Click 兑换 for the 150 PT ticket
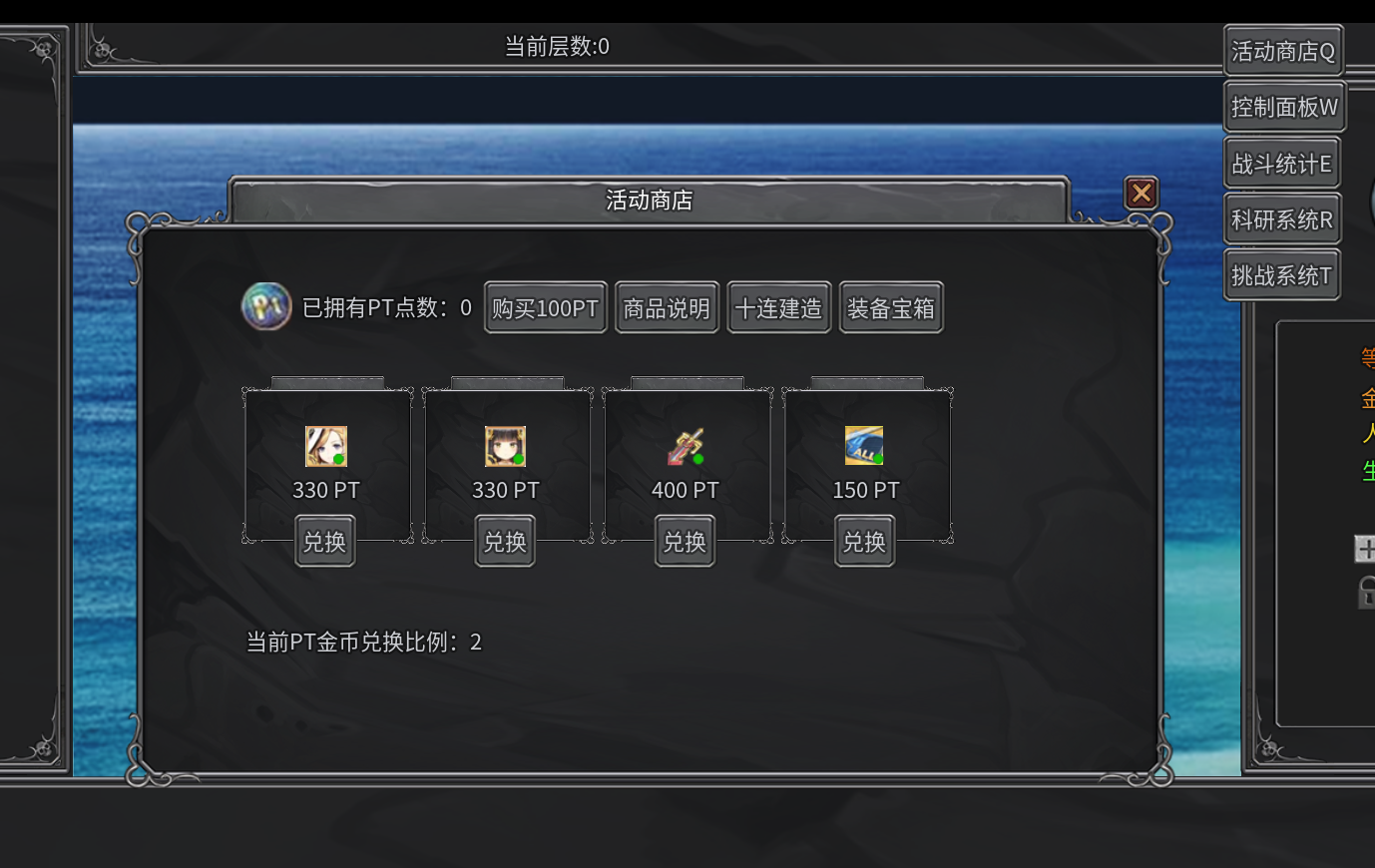The image size is (1375, 868). (x=864, y=541)
